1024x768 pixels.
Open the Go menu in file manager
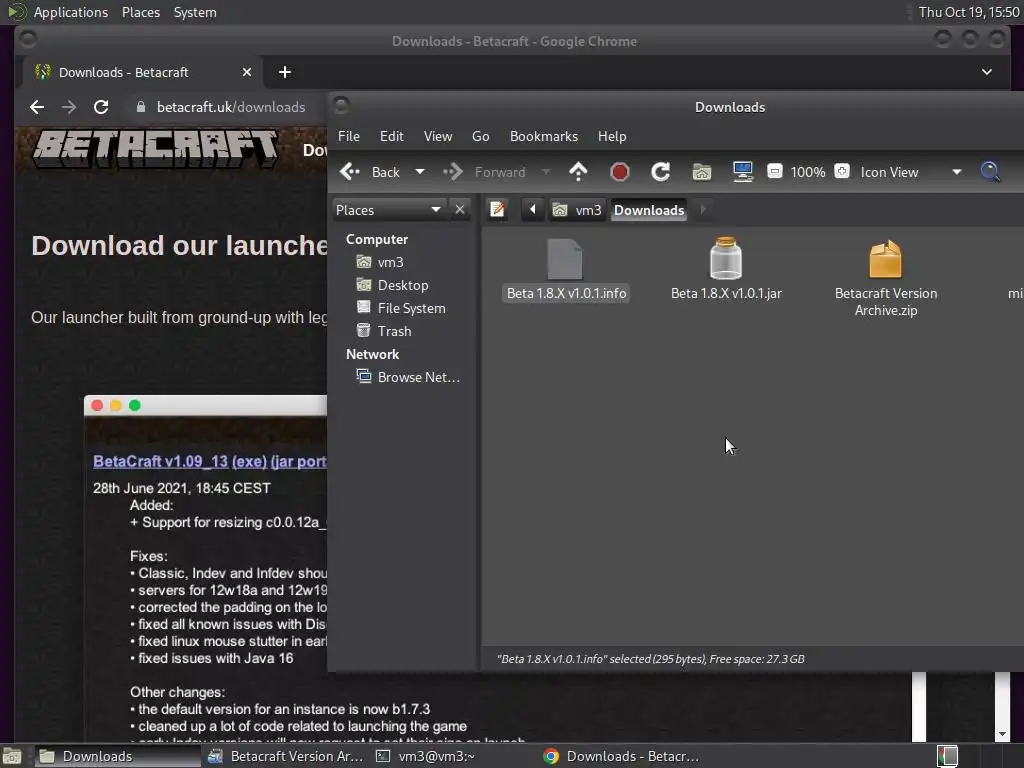pos(481,136)
